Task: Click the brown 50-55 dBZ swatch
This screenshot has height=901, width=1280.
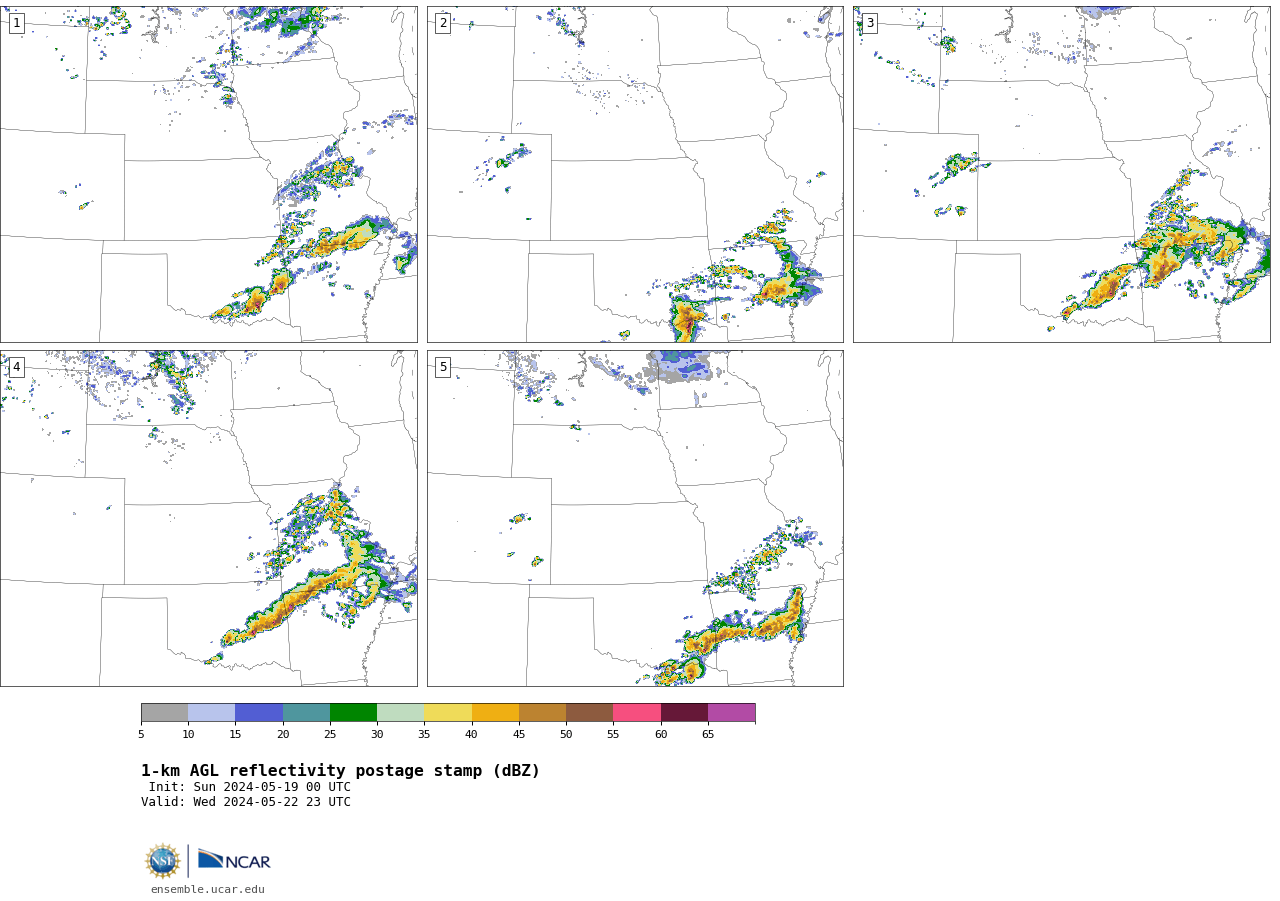Action: [x=589, y=712]
